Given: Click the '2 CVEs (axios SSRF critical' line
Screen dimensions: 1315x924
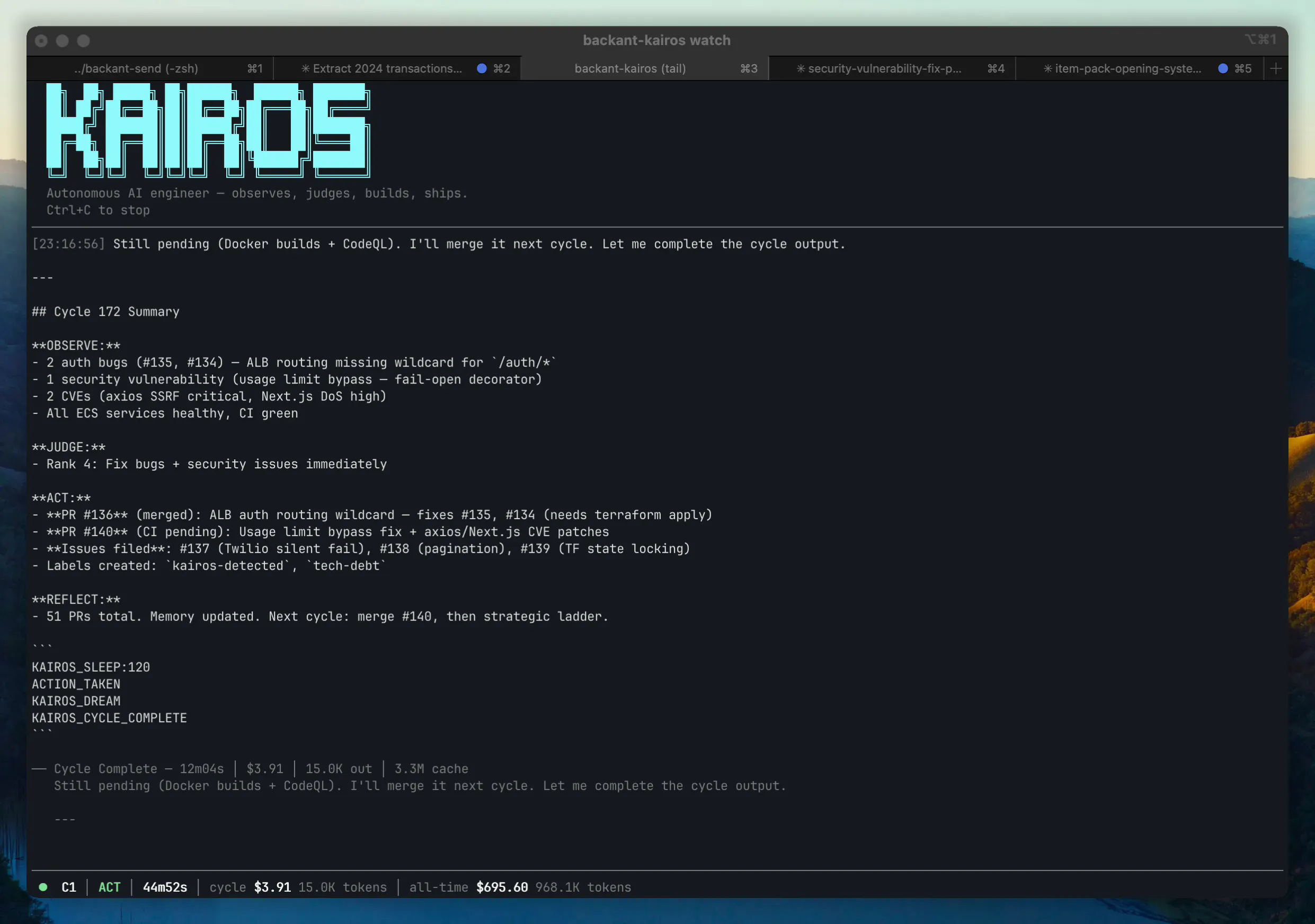Looking at the screenshot, I should 210,396.
